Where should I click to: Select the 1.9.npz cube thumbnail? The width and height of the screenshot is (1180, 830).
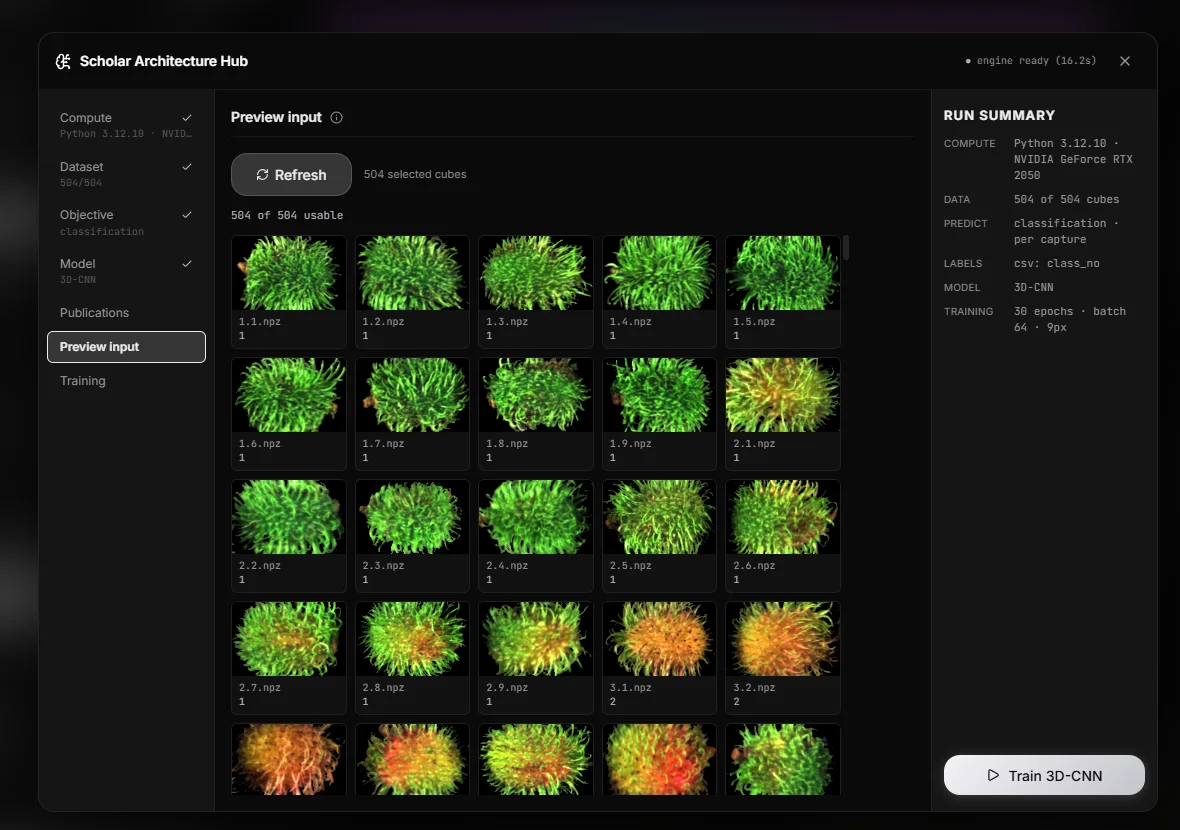pos(659,394)
